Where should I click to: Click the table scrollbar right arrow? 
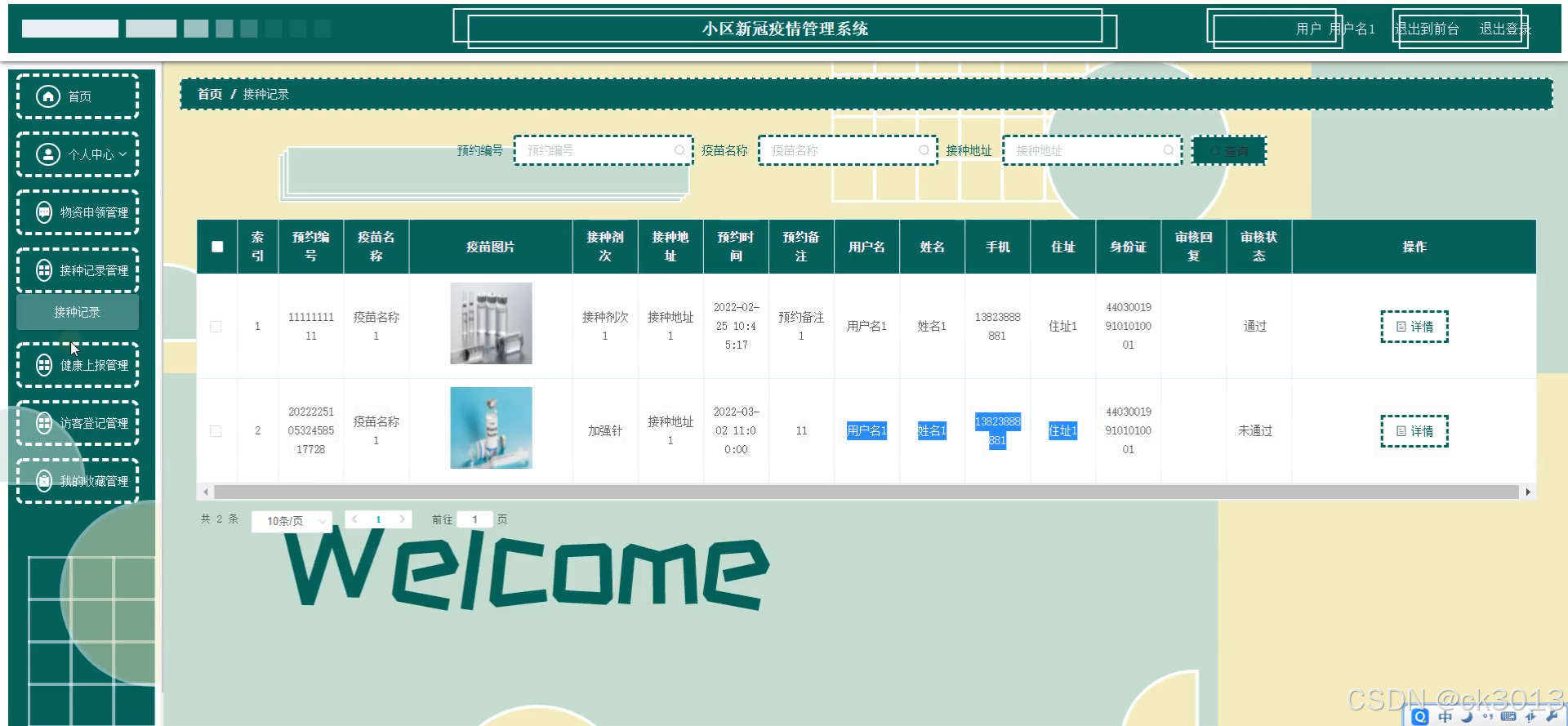[x=1528, y=492]
